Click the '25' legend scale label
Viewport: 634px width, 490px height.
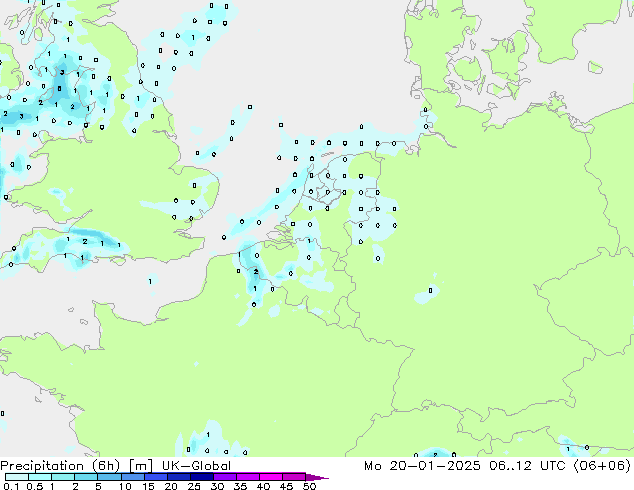pos(194,486)
